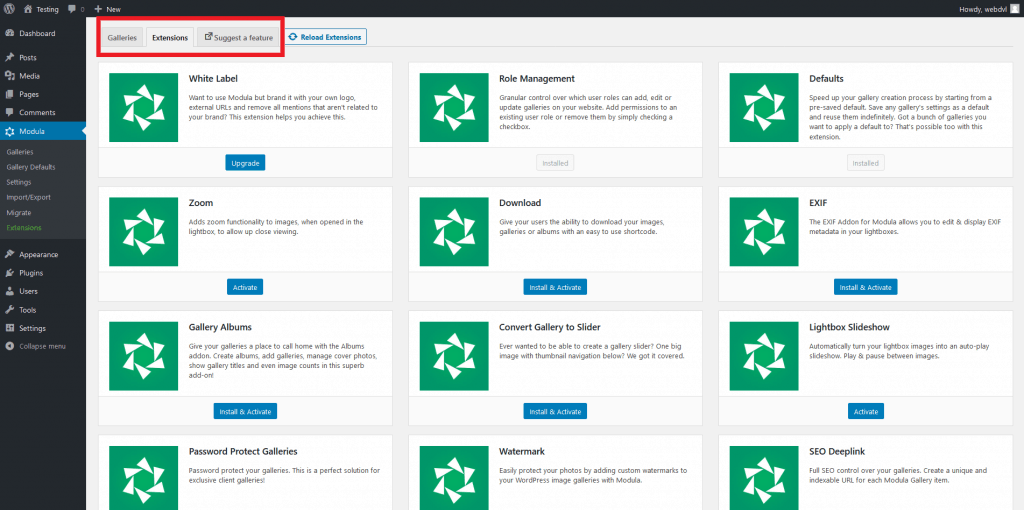Click the EXIF extension logo
The height and width of the screenshot is (510, 1024).
coord(764,232)
